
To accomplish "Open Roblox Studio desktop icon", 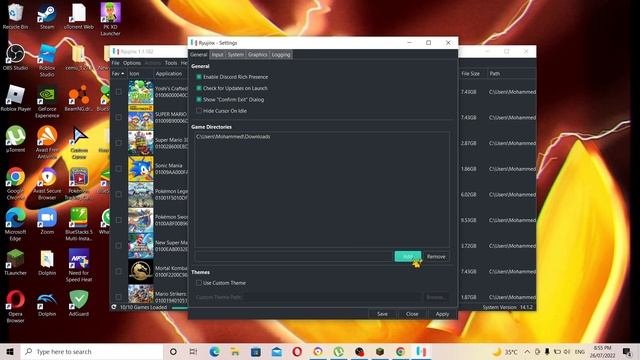I will [47, 60].
